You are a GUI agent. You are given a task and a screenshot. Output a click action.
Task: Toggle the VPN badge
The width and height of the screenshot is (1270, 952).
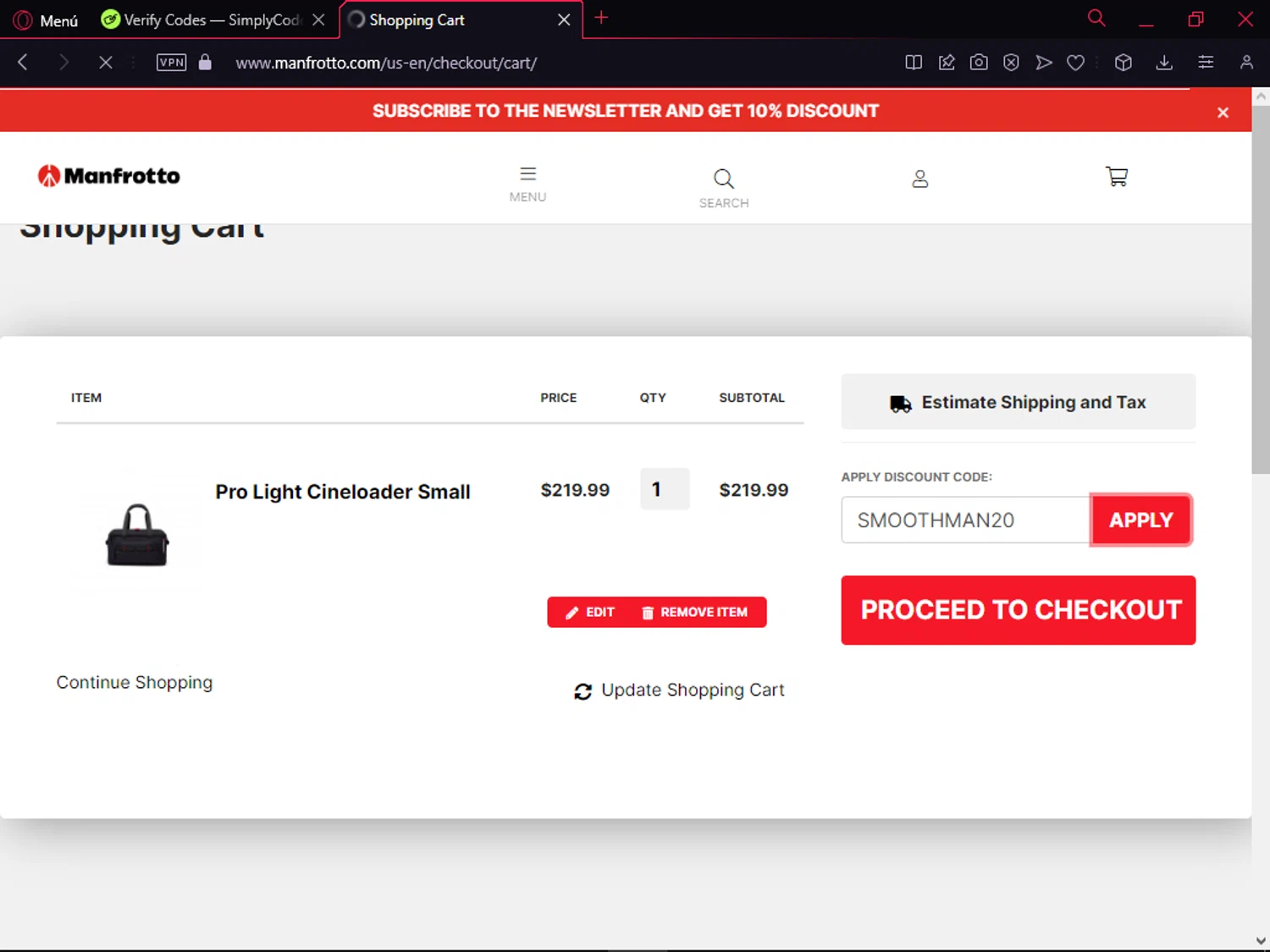[x=172, y=62]
